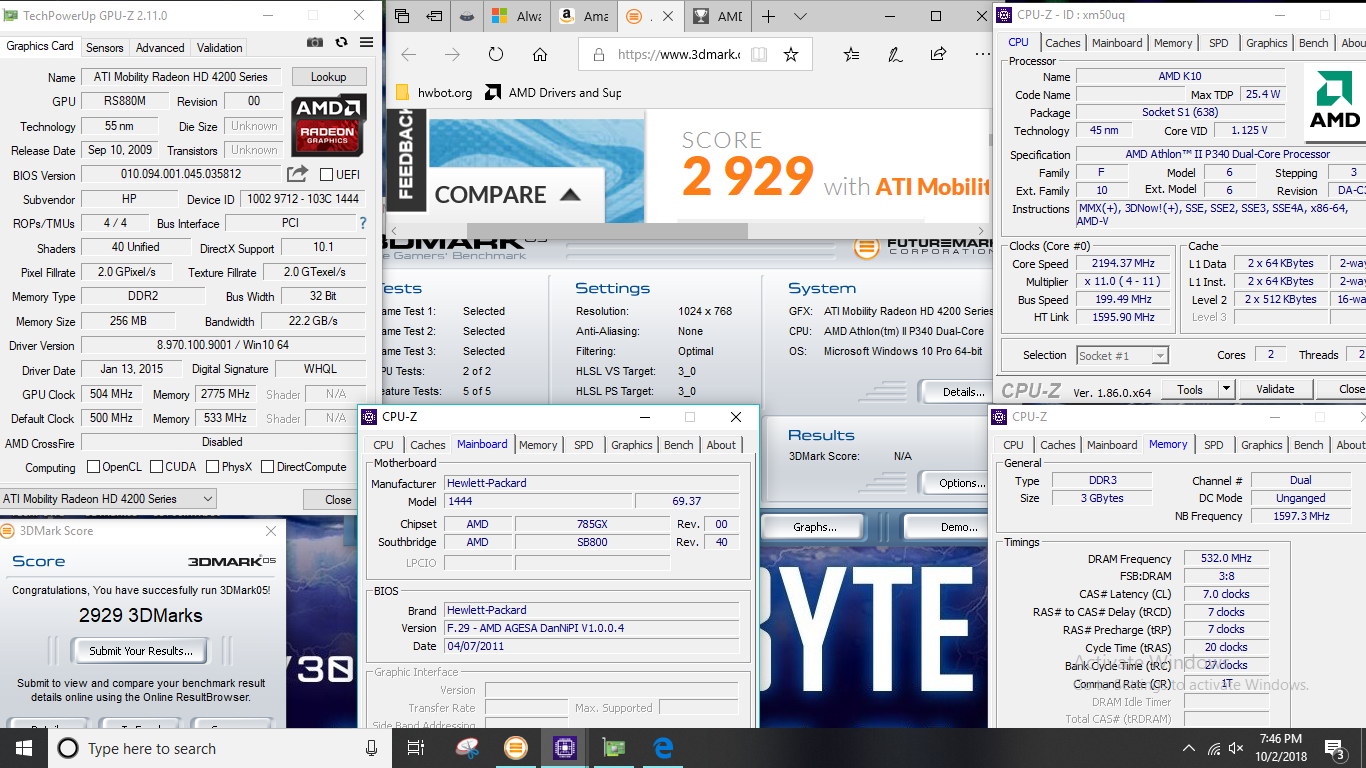The width and height of the screenshot is (1366, 768).
Task: Click the microphone icon in the search box
Action: [371, 748]
